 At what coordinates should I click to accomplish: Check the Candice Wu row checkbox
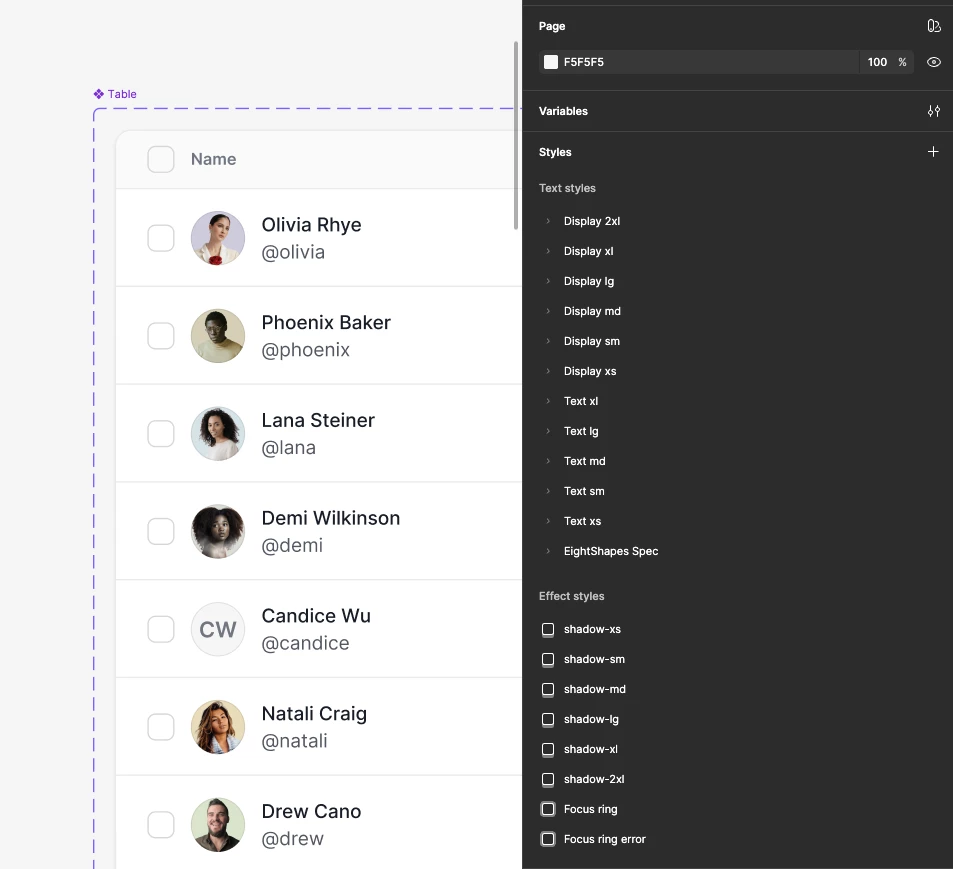pos(161,630)
